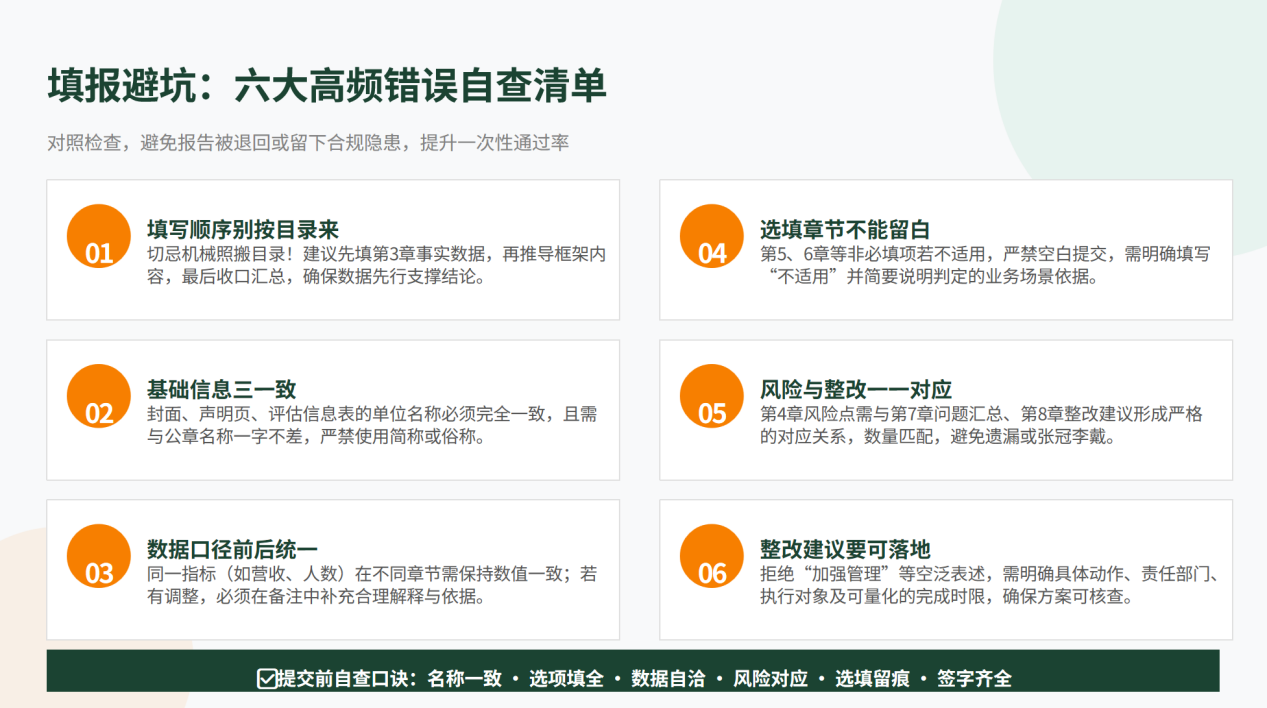The width and height of the screenshot is (1267, 708).
Task: Click 风险对应 in the bottom banner
Action: [x=770, y=679]
